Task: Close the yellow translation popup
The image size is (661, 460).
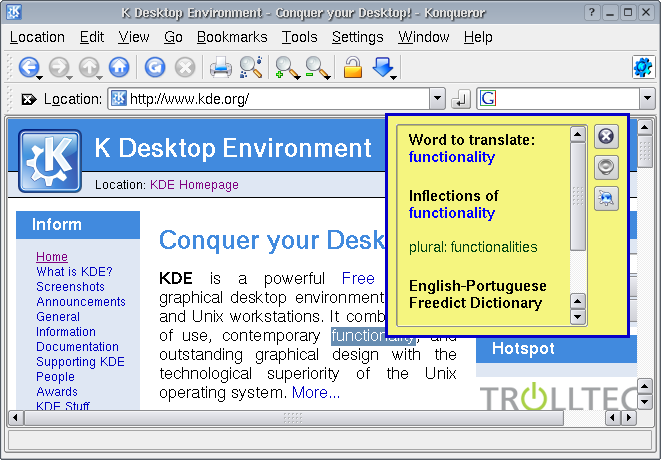Action: coord(606,137)
